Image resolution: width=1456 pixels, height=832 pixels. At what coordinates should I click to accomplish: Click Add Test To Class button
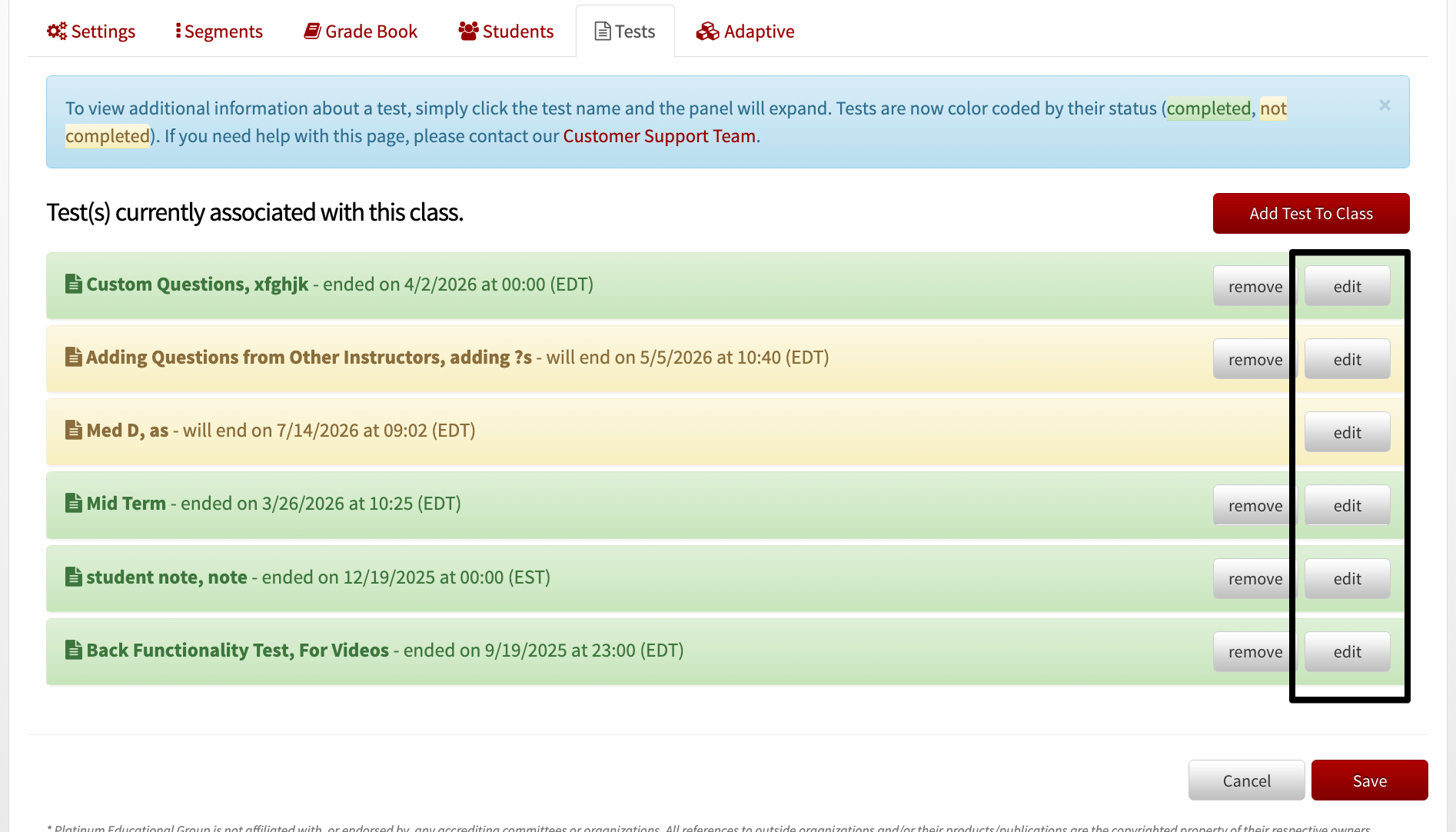coord(1311,213)
